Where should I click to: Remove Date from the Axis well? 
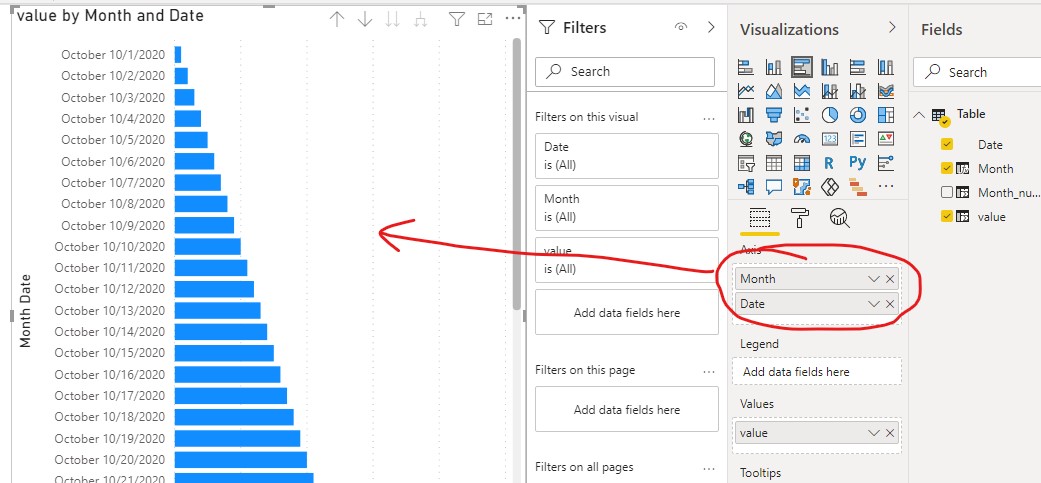(890, 304)
